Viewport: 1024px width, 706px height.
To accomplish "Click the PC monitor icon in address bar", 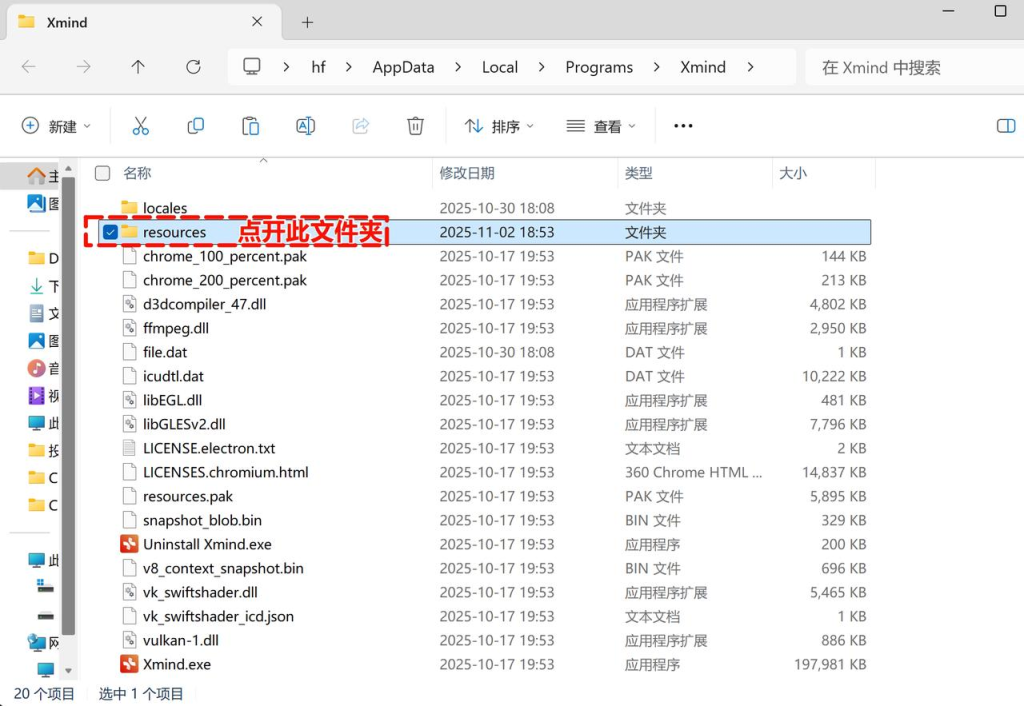I will (x=251, y=67).
